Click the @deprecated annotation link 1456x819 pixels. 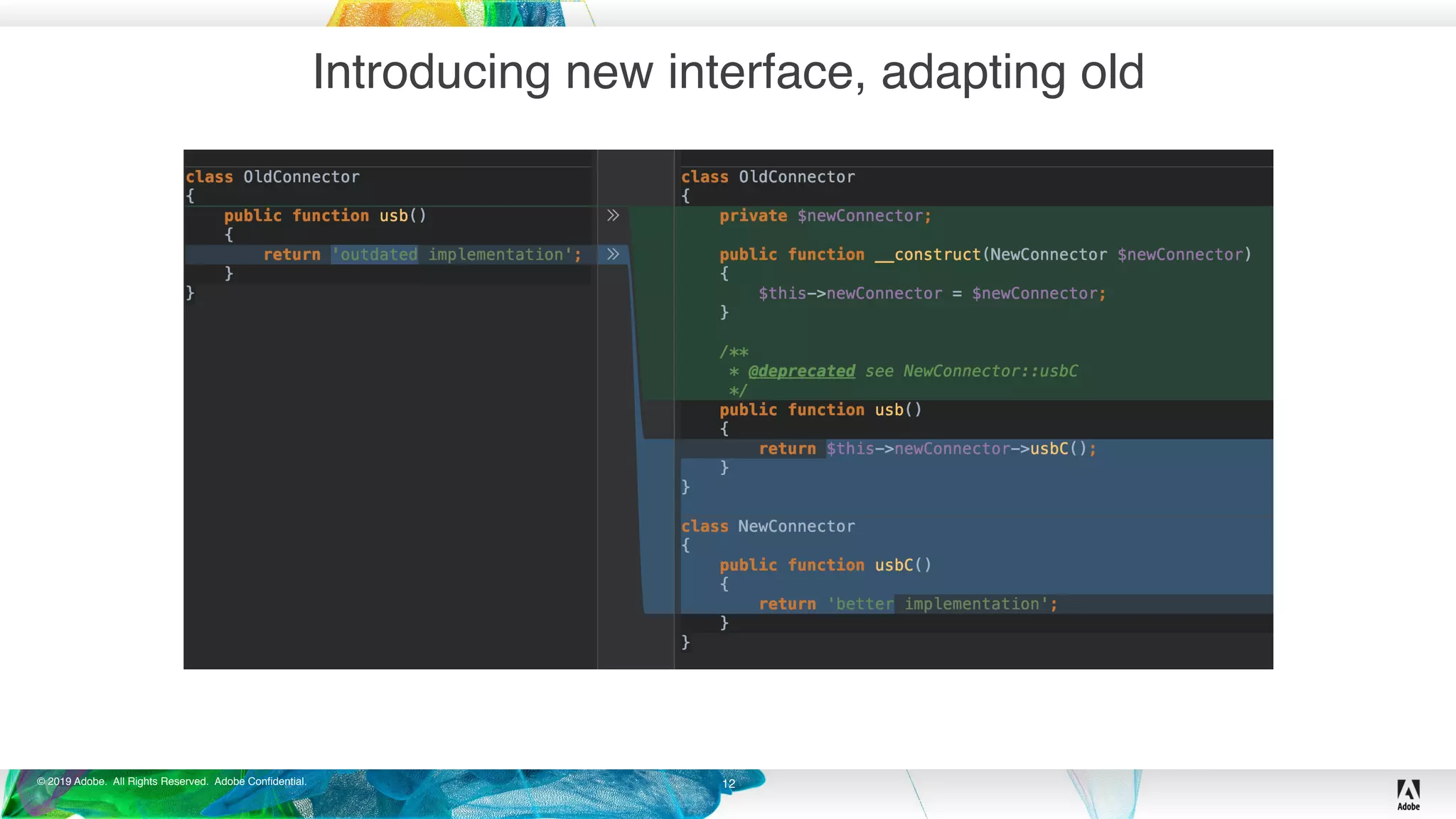801,371
